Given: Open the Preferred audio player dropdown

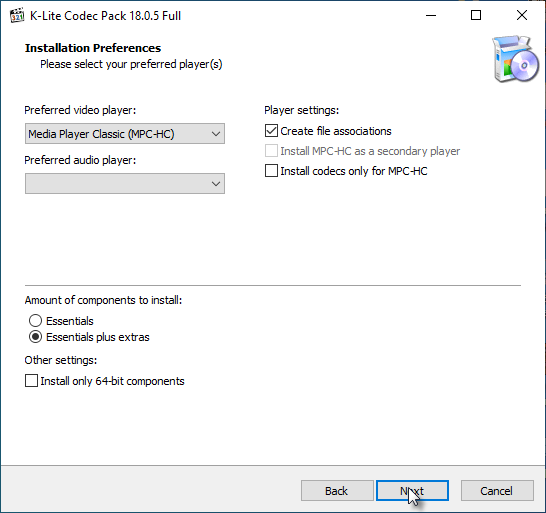Looking at the screenshot, I should (x=125, y=184).
